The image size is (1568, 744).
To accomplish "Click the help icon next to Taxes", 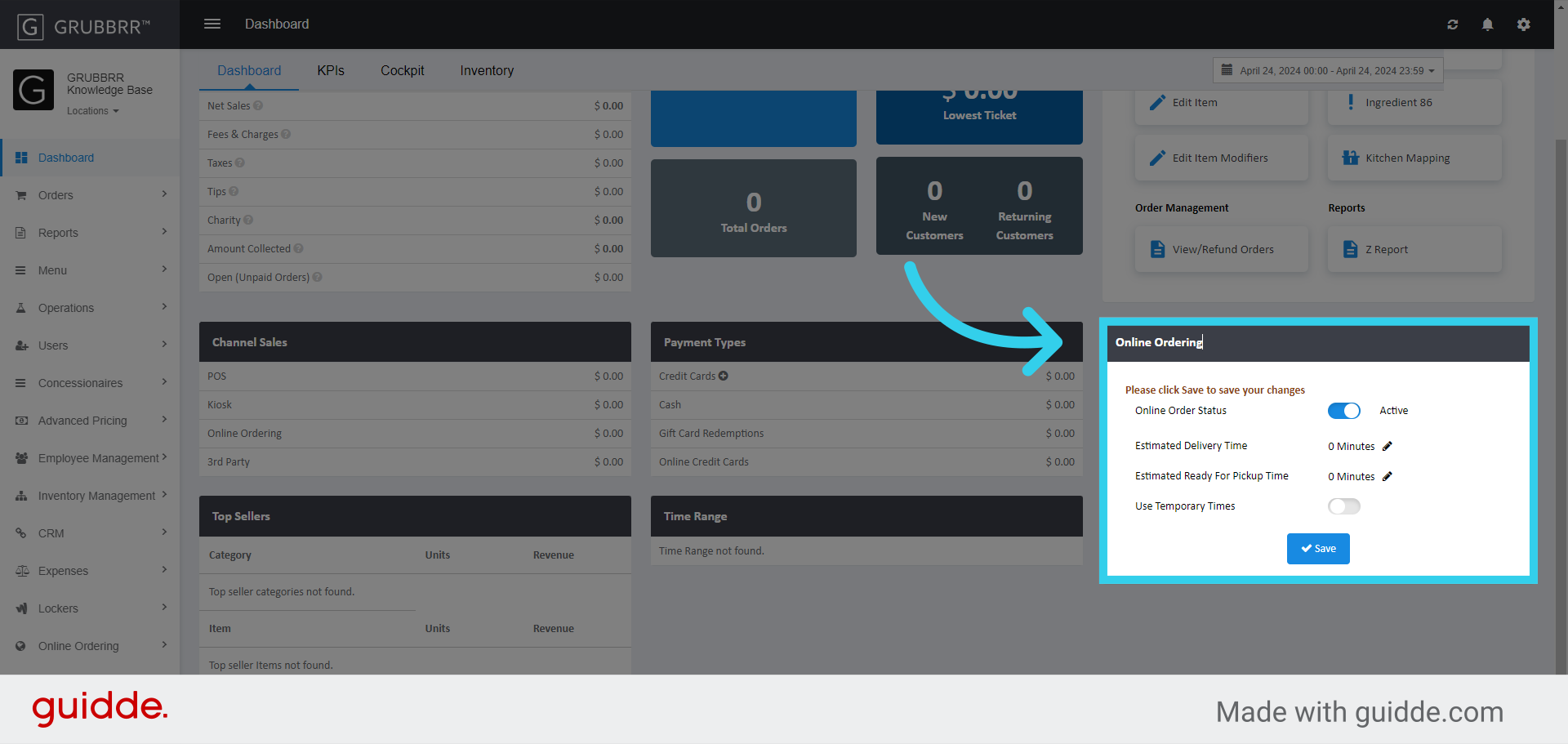I will pos(240,163).
